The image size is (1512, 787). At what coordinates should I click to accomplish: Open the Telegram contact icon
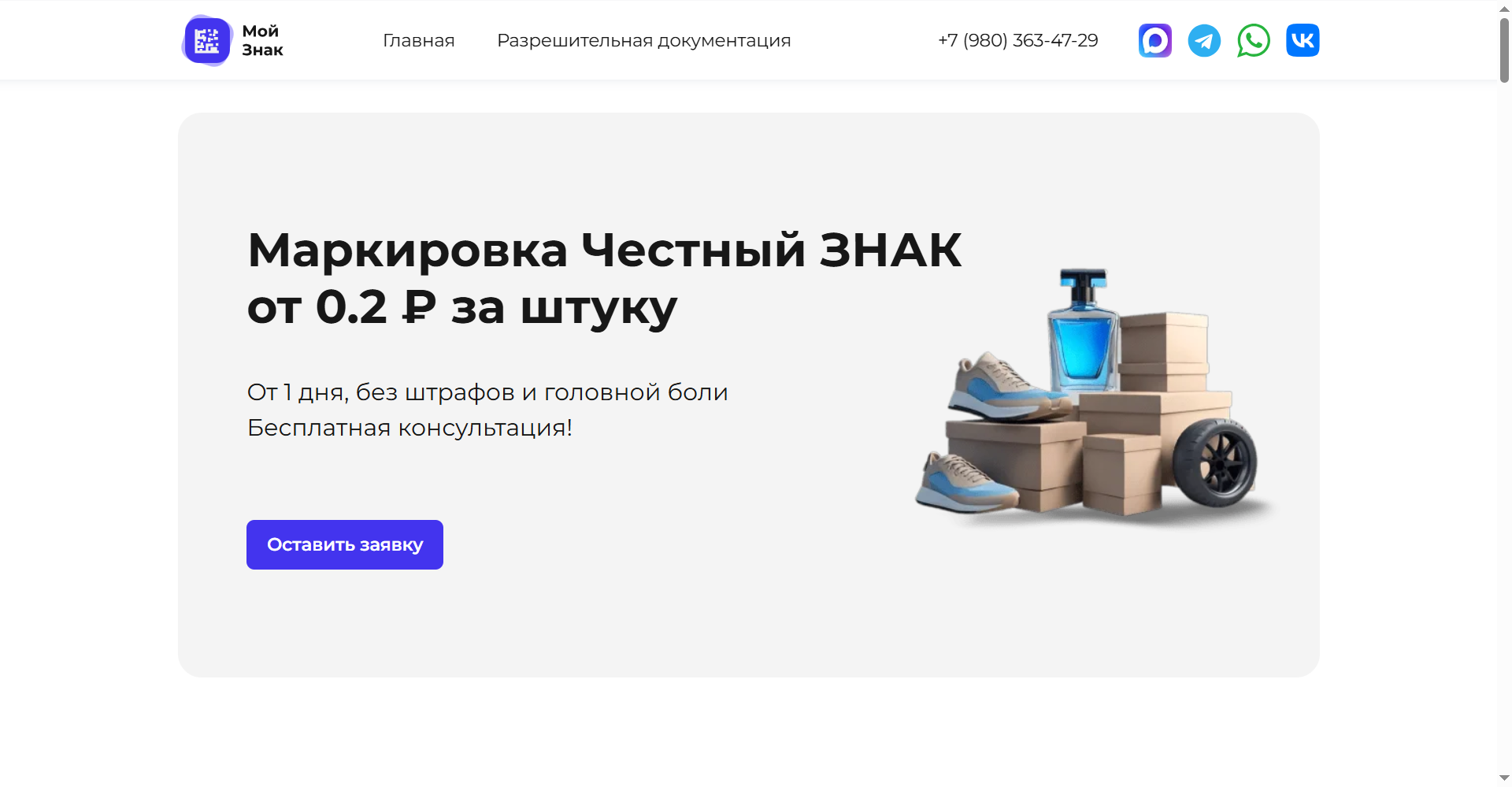[1204, 40]
